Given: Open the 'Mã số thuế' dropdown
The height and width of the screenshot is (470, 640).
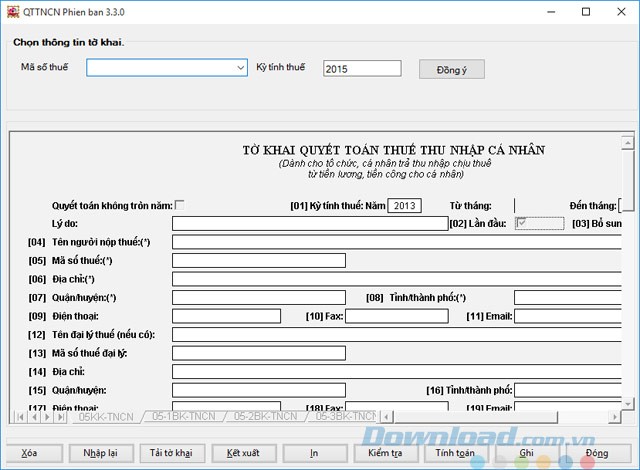Looking at the screenshot, I should [240, 68].
